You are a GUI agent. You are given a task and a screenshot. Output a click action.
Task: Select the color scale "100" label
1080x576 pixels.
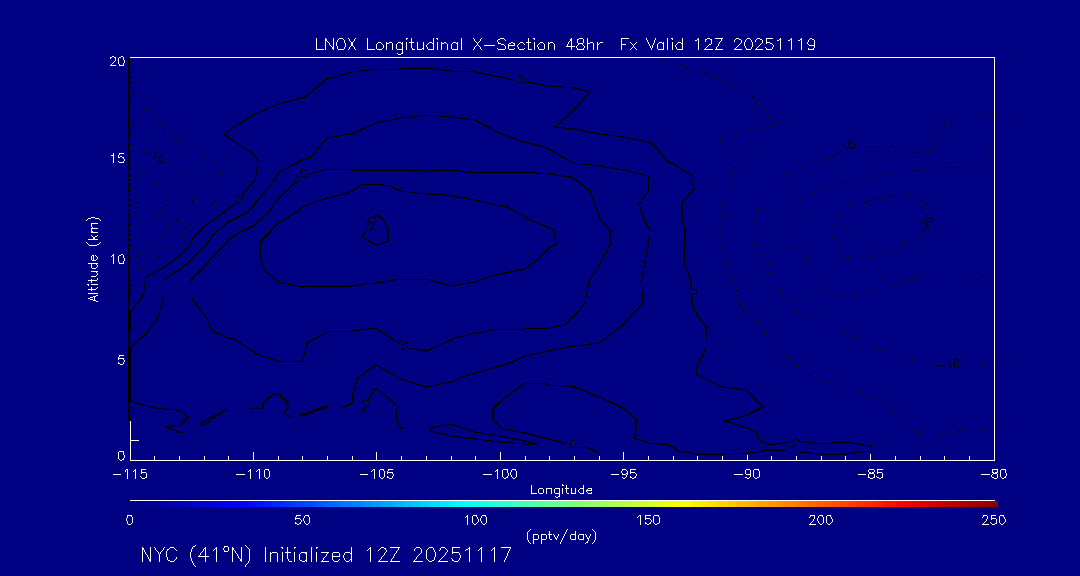[x=476, y=520]
